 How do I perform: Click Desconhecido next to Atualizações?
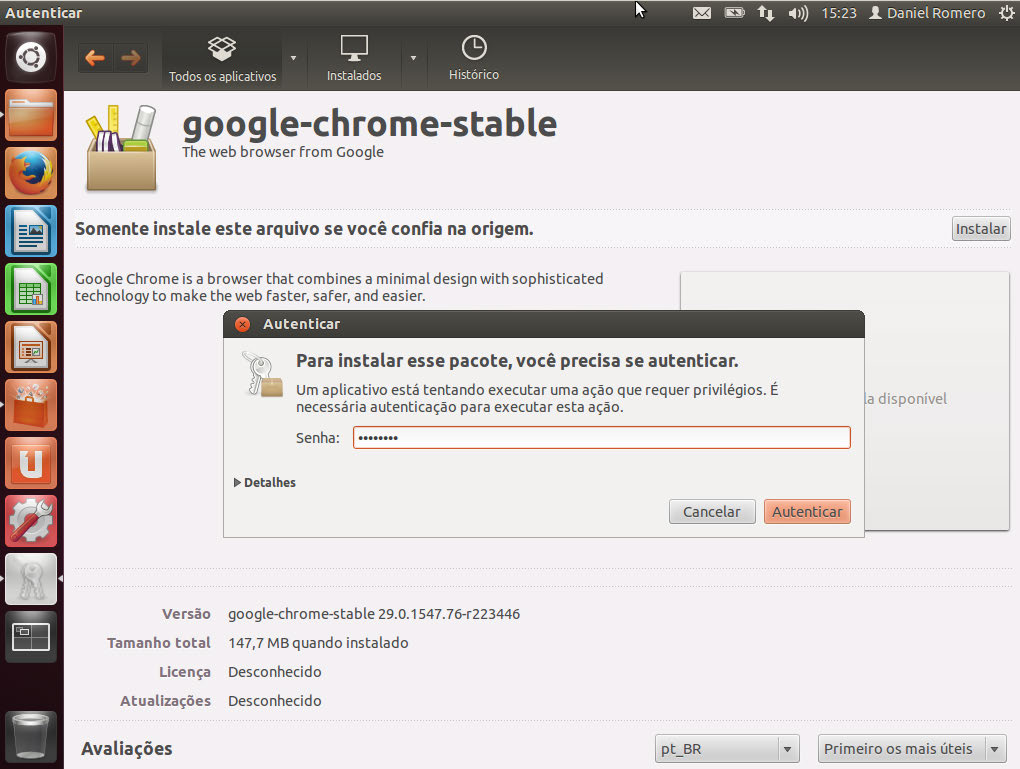(275, 701)
